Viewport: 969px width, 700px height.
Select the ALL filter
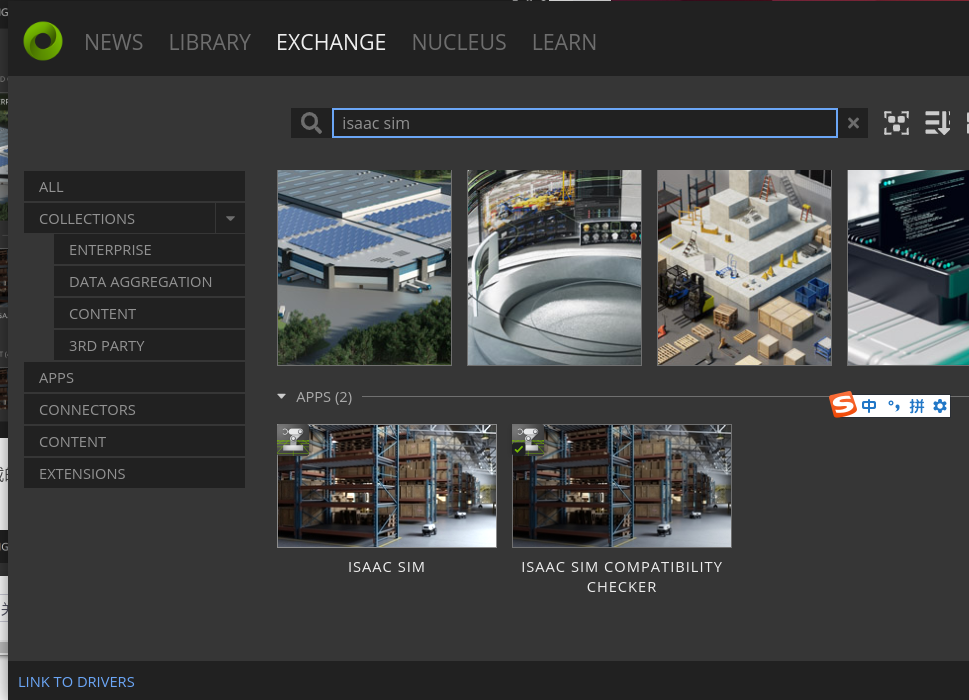[x=134, y=187]
